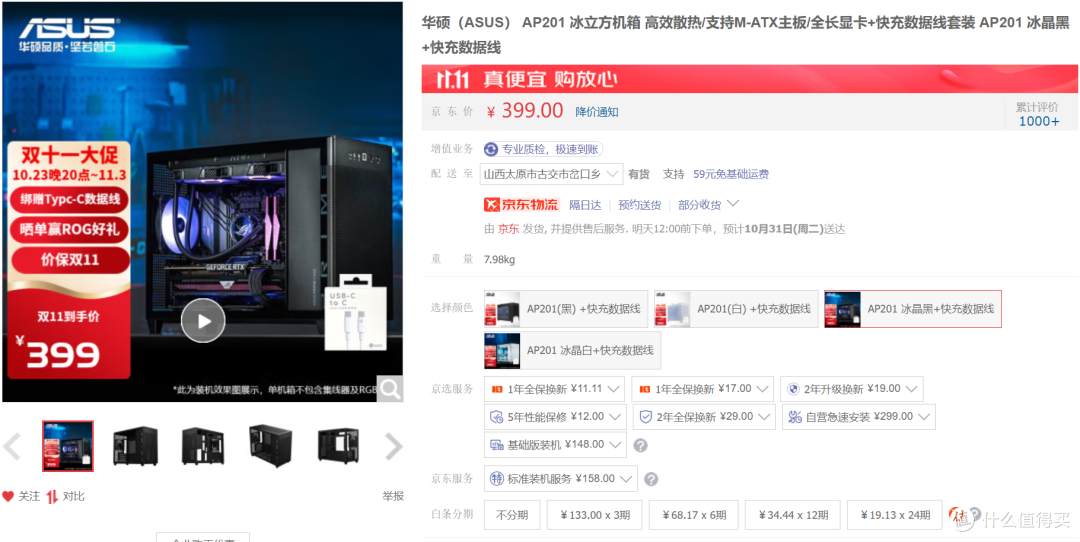Choose color AP201 冰晶黑+快充数据线
Screen dimensions: 1080x542
(913, 309)
